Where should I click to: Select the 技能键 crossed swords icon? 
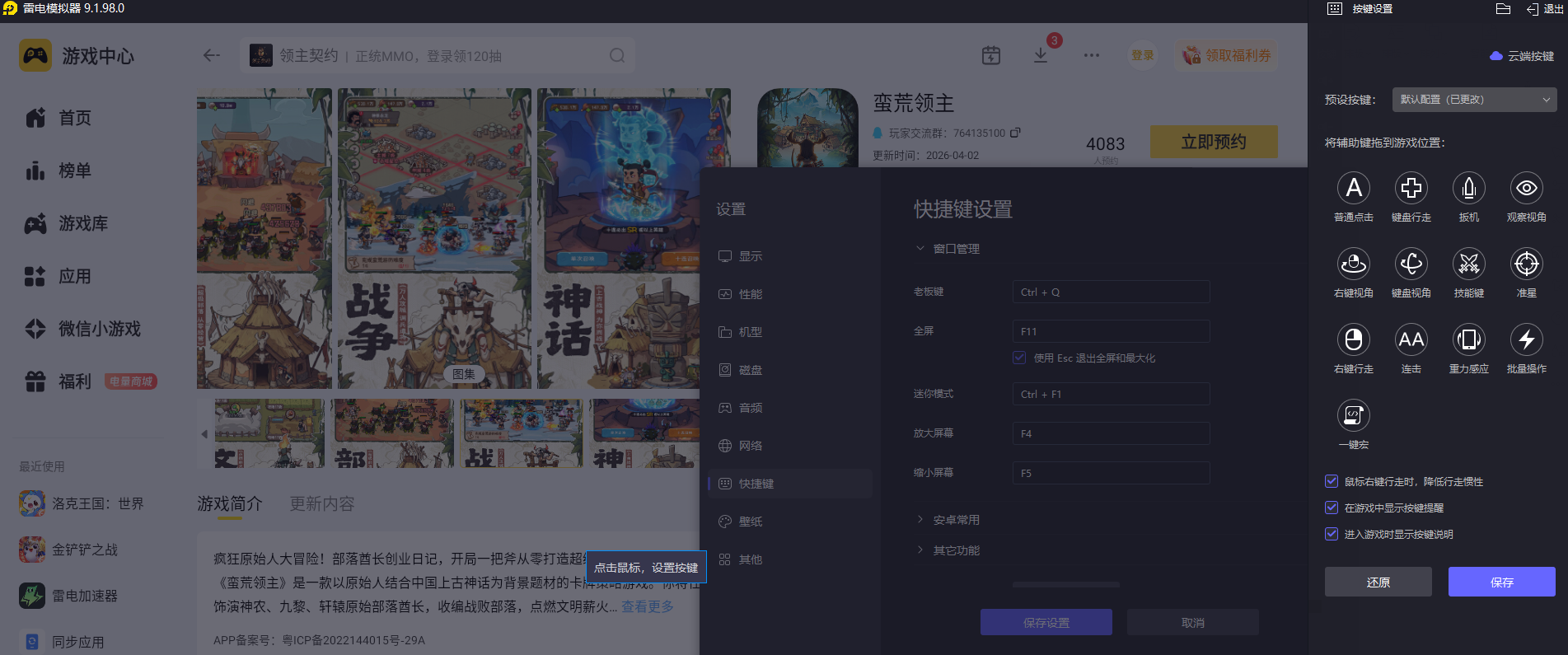[1468, 264]
